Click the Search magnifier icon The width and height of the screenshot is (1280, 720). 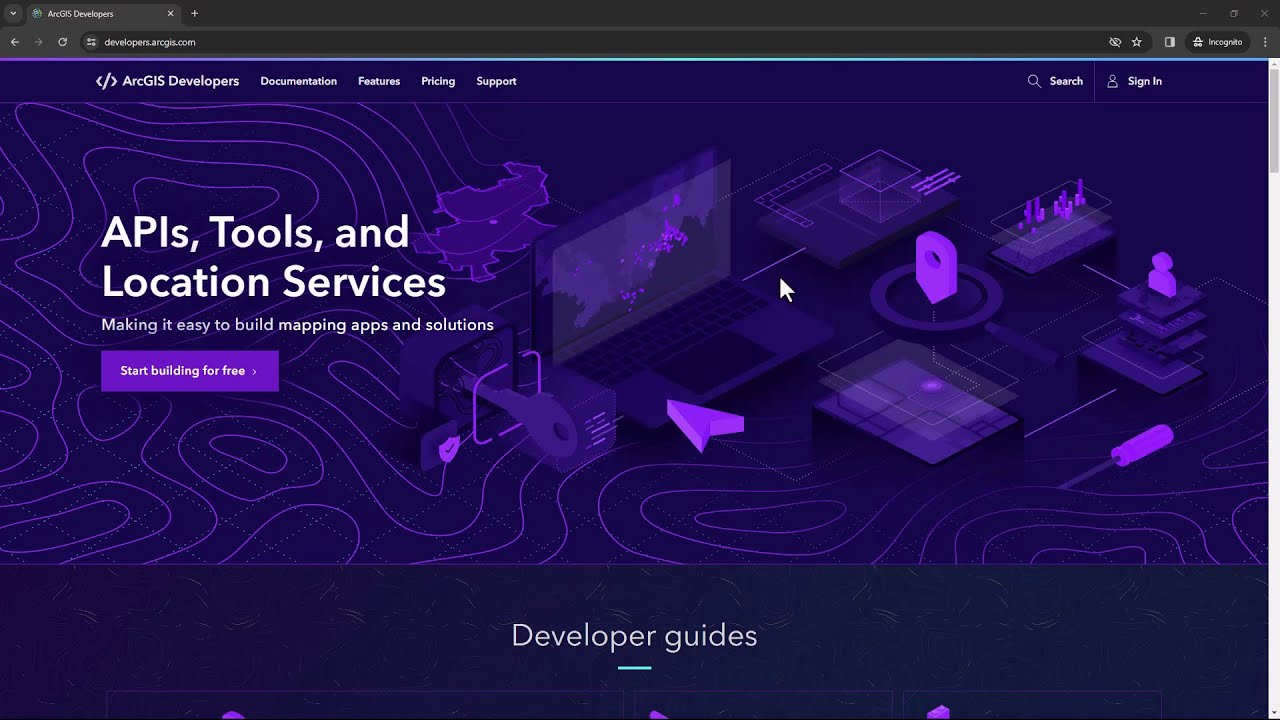click(1034, 81)
